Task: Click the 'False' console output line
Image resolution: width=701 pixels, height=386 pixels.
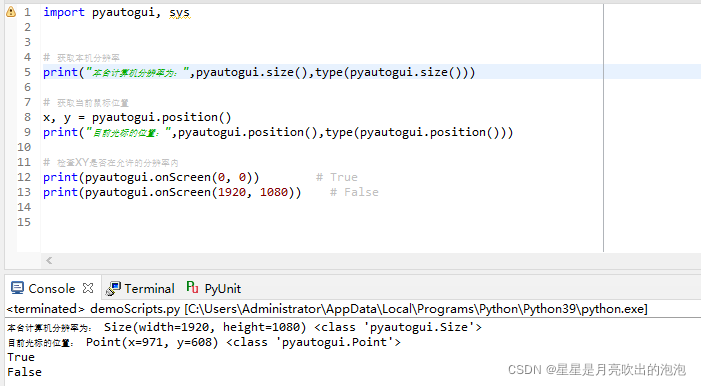Action: point(25,372)
